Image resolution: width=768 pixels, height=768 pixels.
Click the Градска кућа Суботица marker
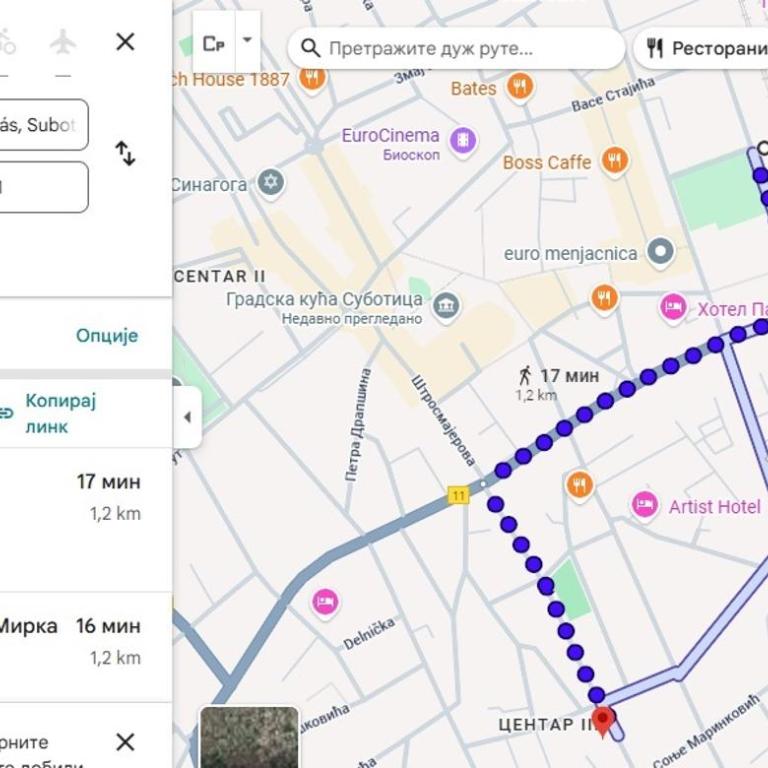[x=447, y=303]
